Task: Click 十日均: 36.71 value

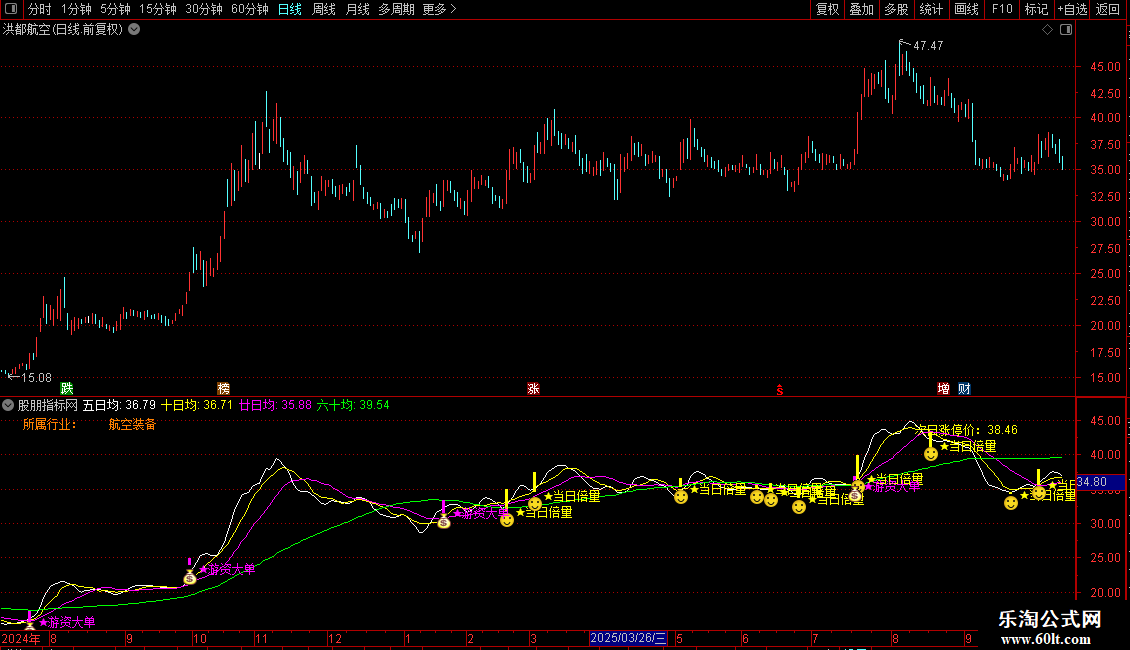Action: pos(197,405)
